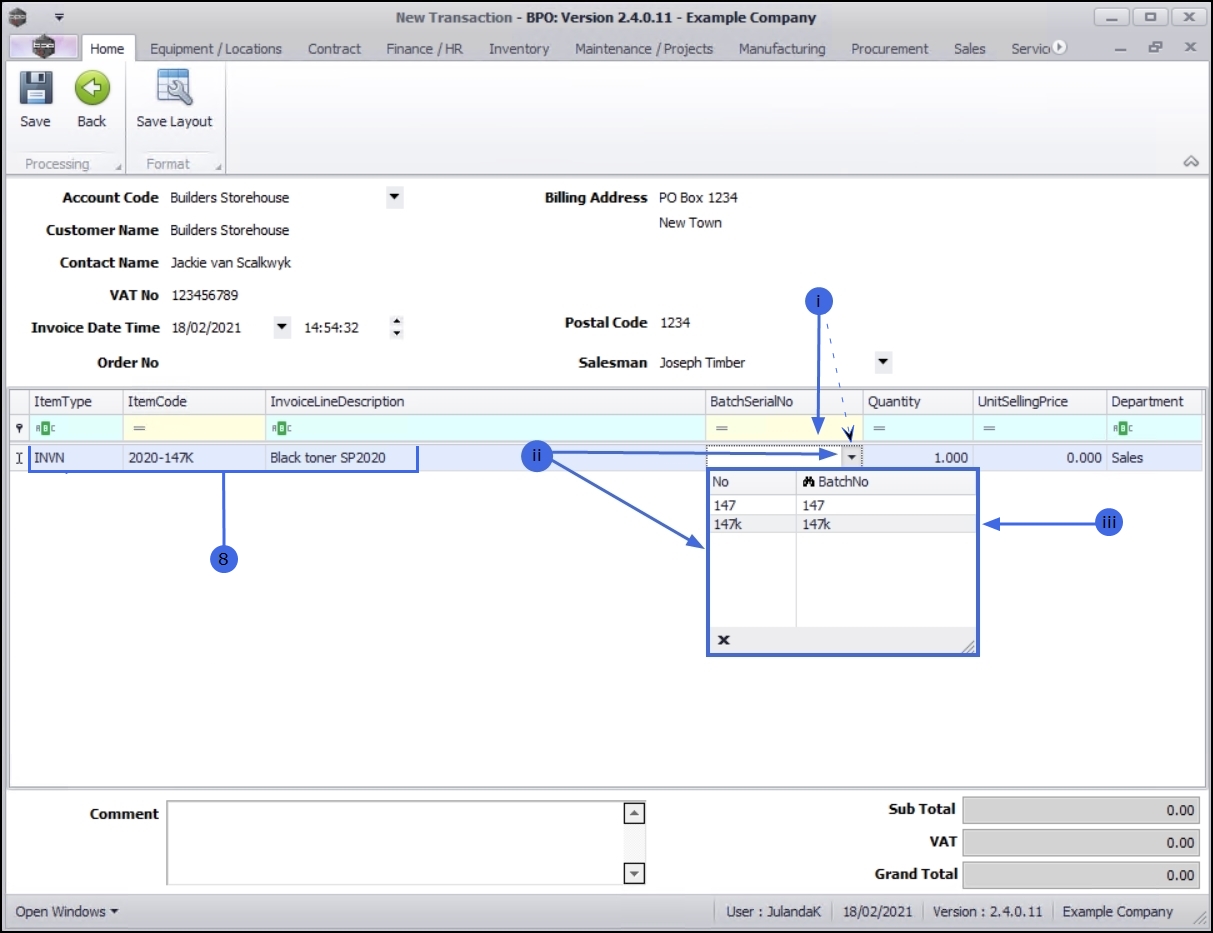
Task: Click binoculars icon in BatchNo header
Action: click(809, 482)
